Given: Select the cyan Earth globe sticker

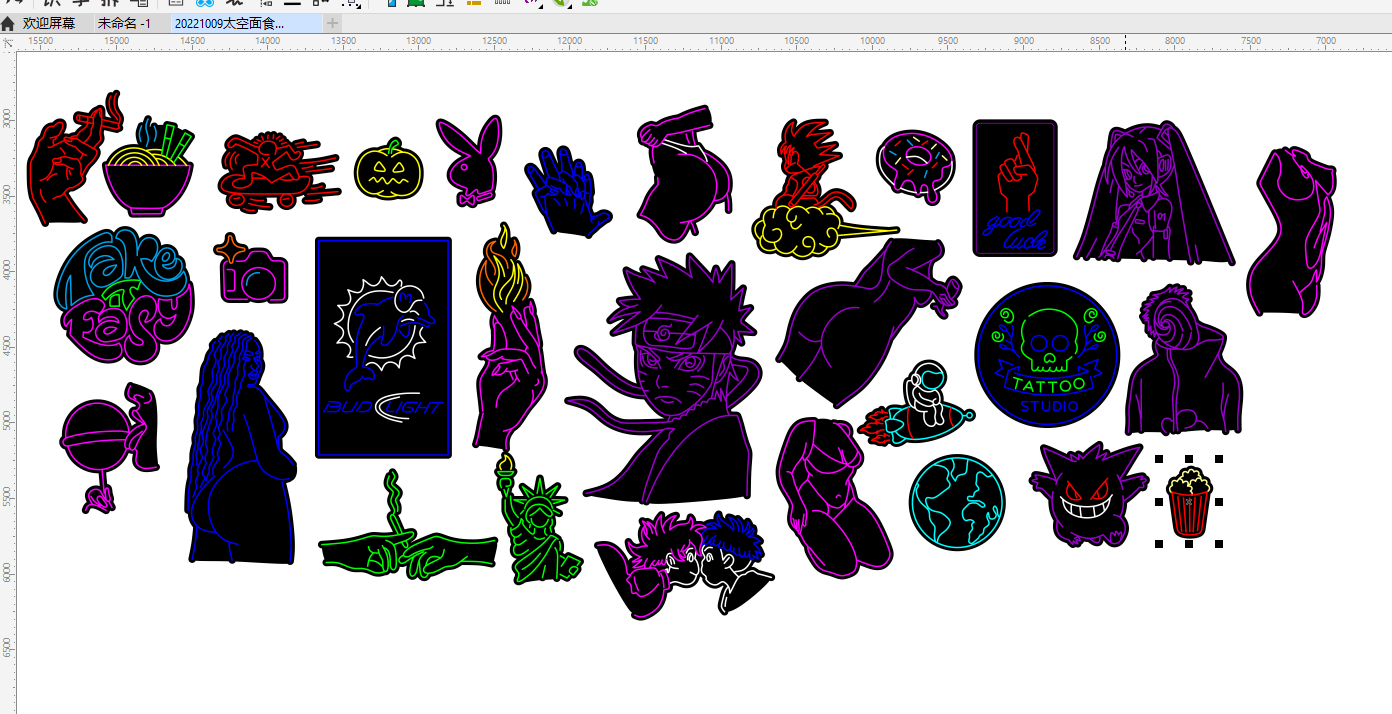Looking at the screenshot, I should (x=957, y=502).
